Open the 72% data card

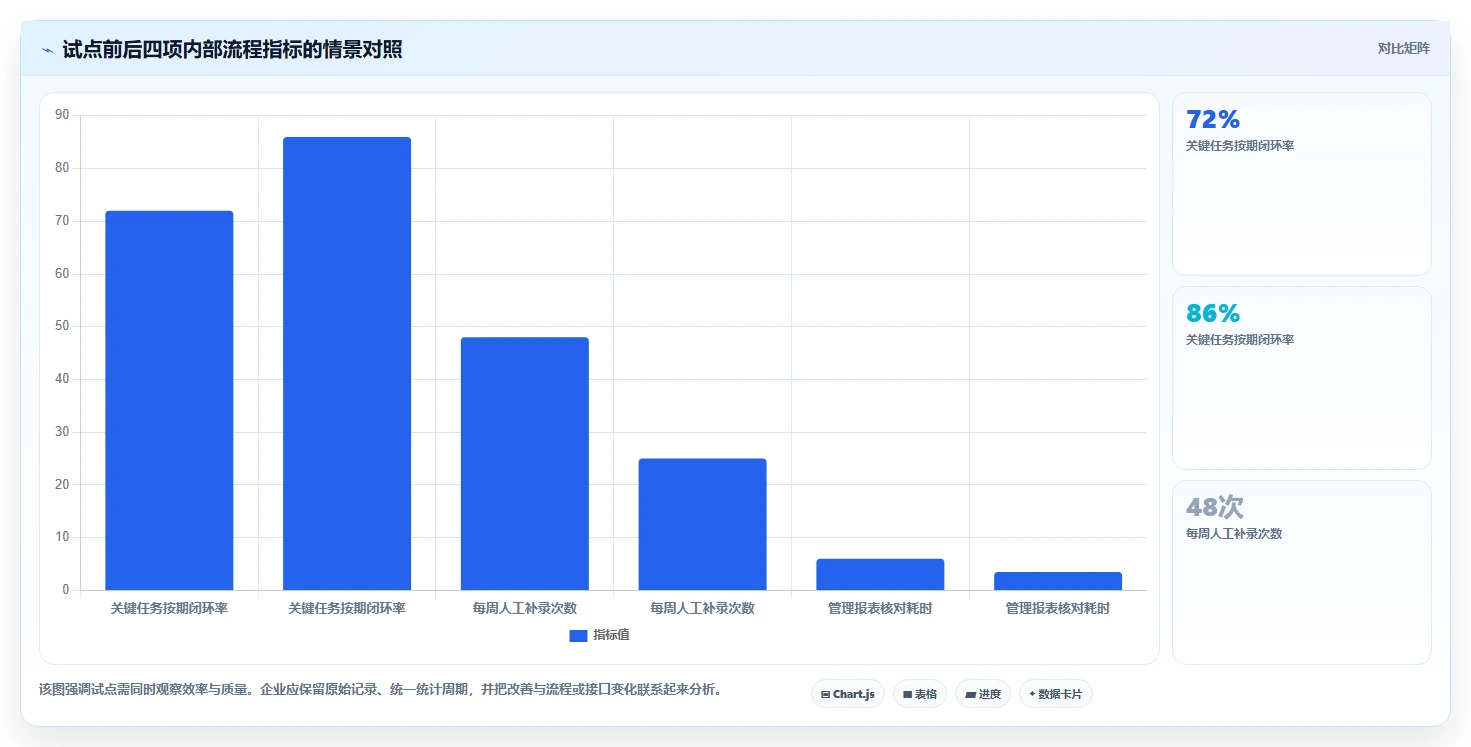point(1302,184)
